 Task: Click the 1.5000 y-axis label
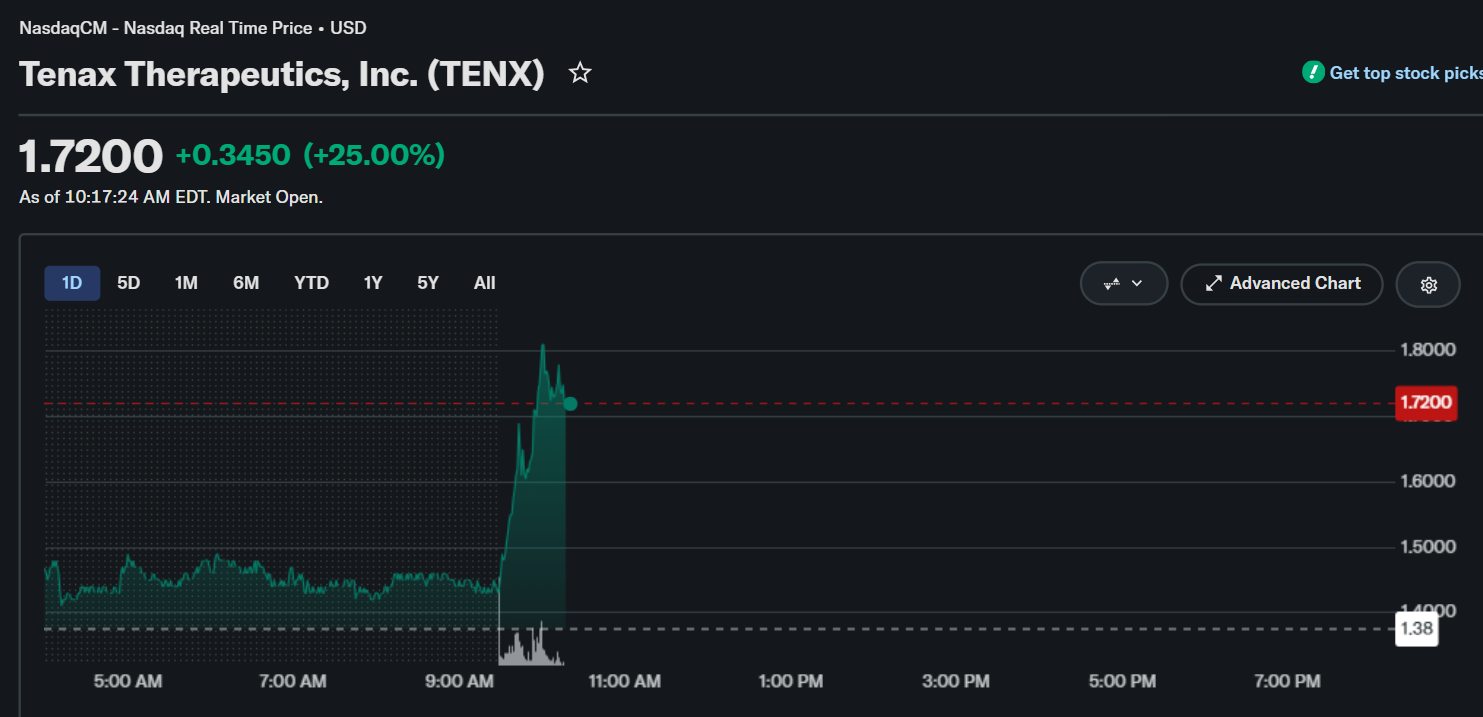pyautogui.click(x=1426, y=547)
